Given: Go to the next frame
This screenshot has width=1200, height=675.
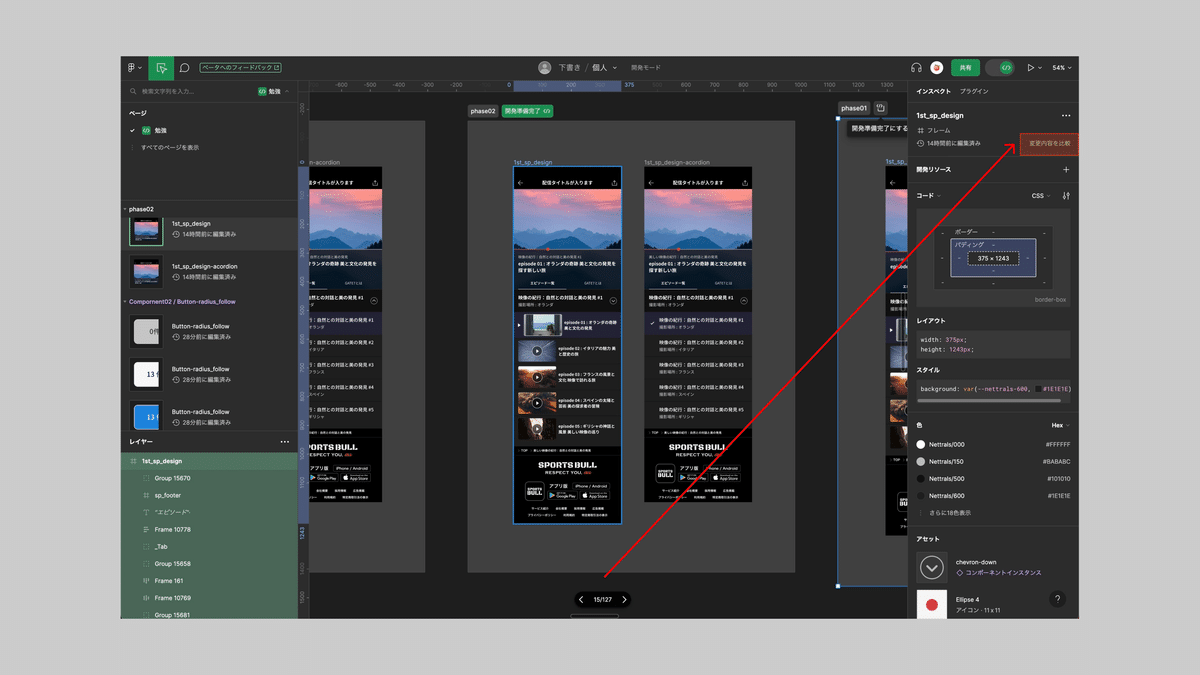Looking at the screenshot, I should [x=624, y=600].
